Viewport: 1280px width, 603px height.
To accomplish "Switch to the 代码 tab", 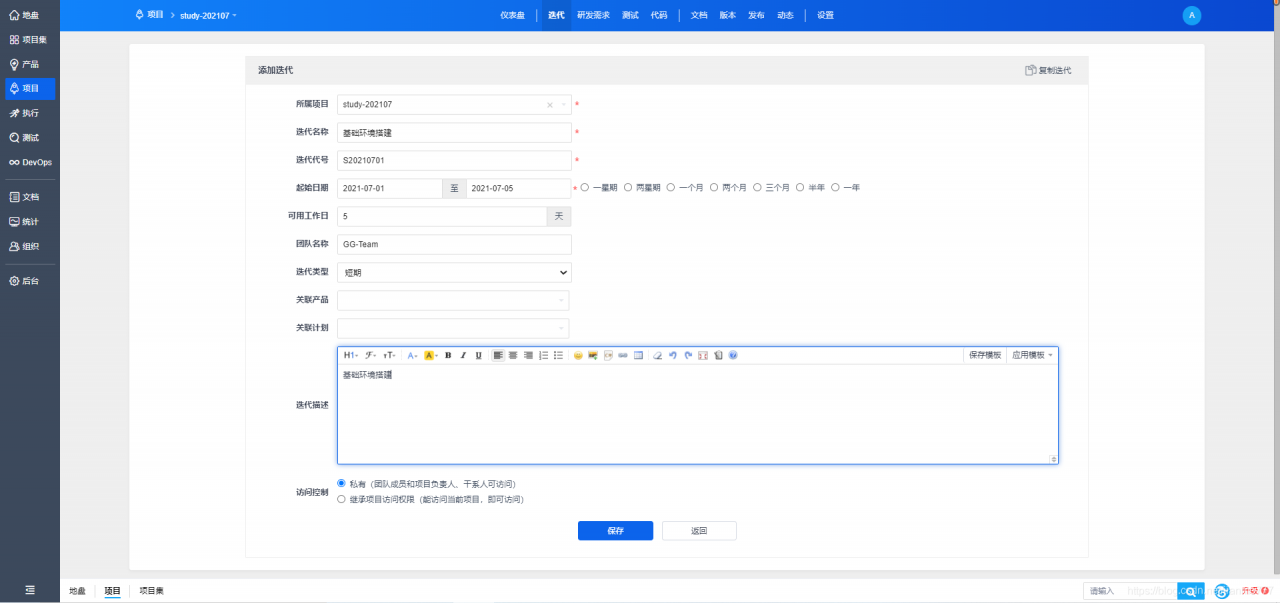I will [659, 15].
